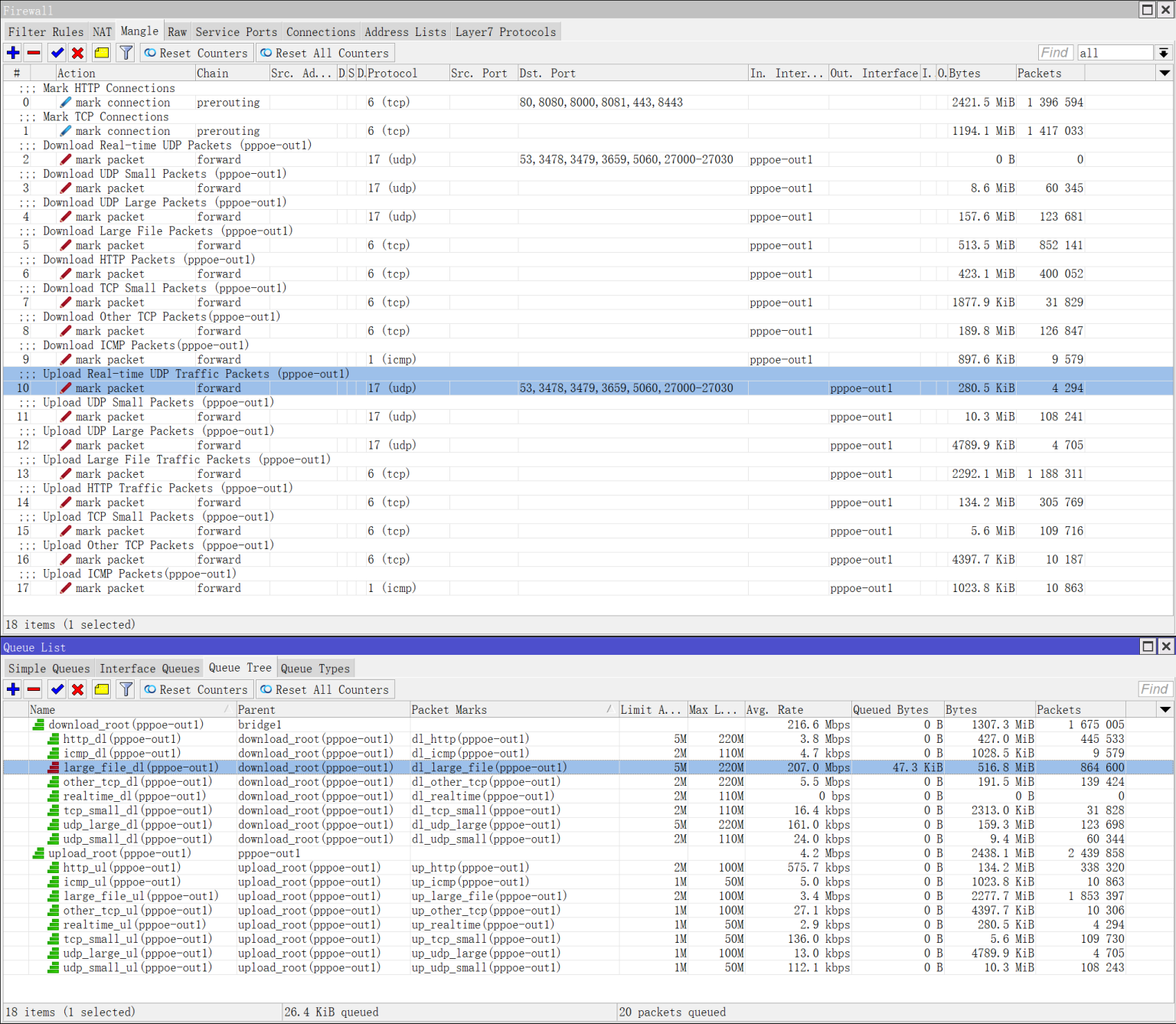Click the blue plus Add icon in the Queue List toolbar

[x=13, y=689]
